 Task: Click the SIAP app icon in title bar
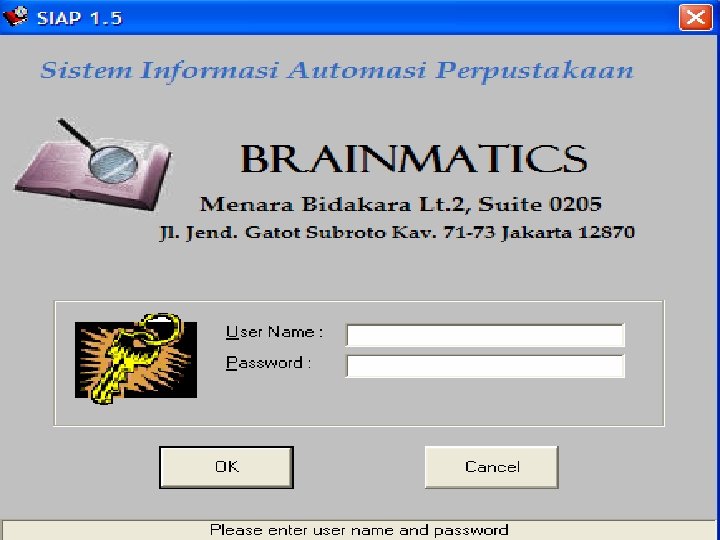tap(15, 17)
